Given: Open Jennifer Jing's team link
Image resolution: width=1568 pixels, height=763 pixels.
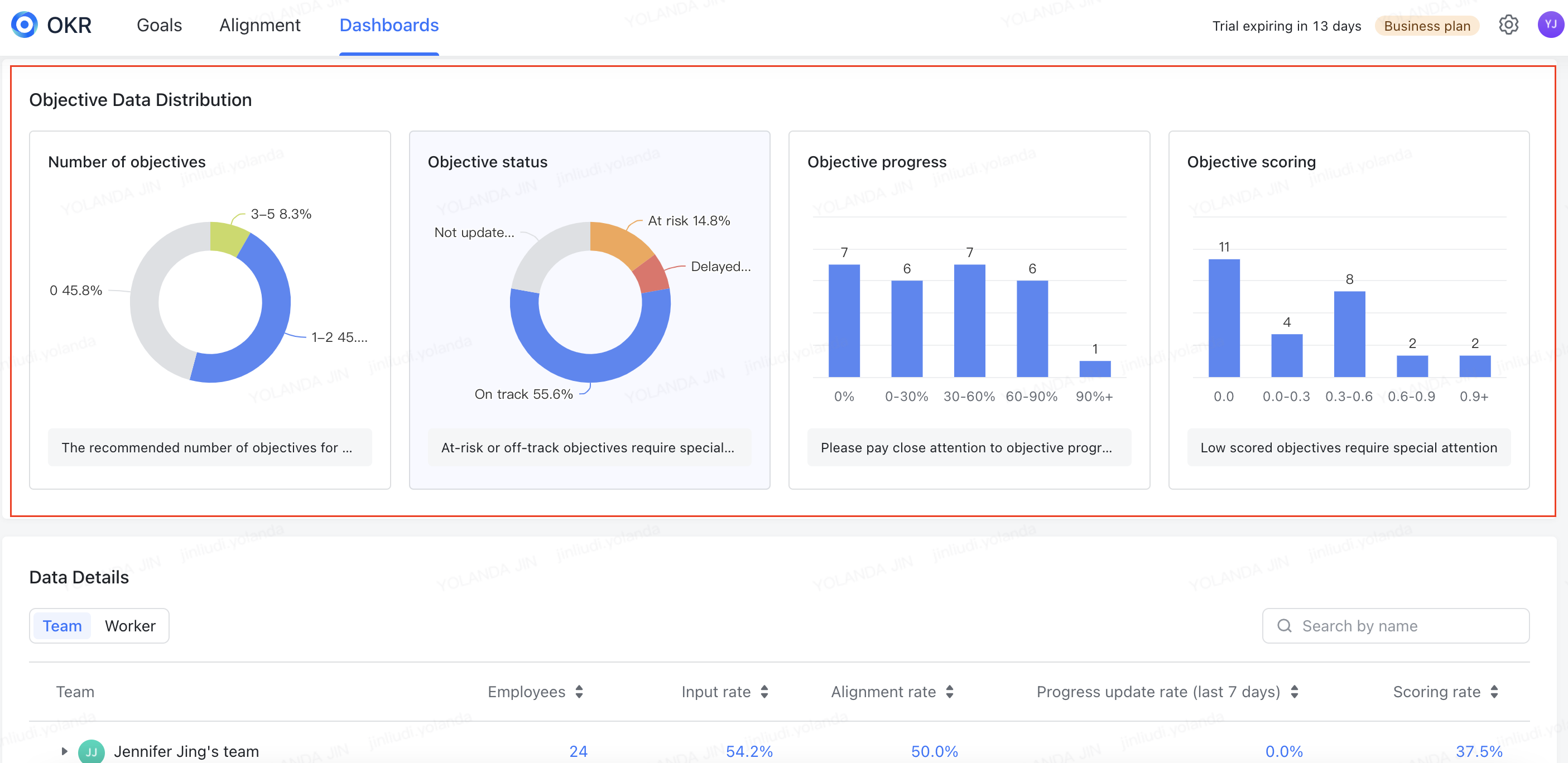Looking at the screenshot, I should tap(186, 751).
